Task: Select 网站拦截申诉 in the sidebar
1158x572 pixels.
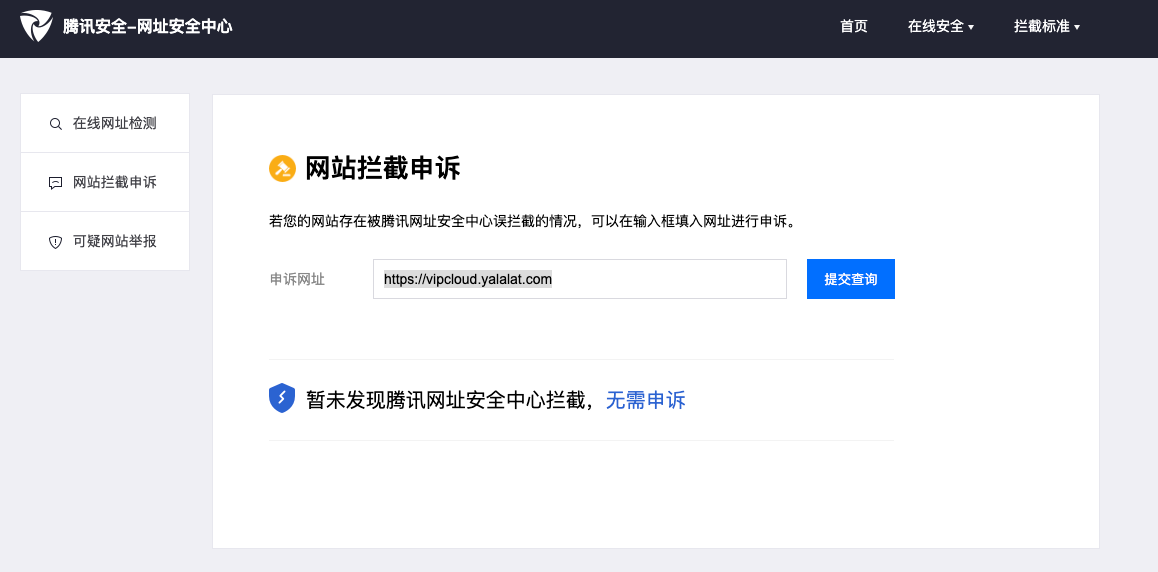Action: (x=105, y=182)
